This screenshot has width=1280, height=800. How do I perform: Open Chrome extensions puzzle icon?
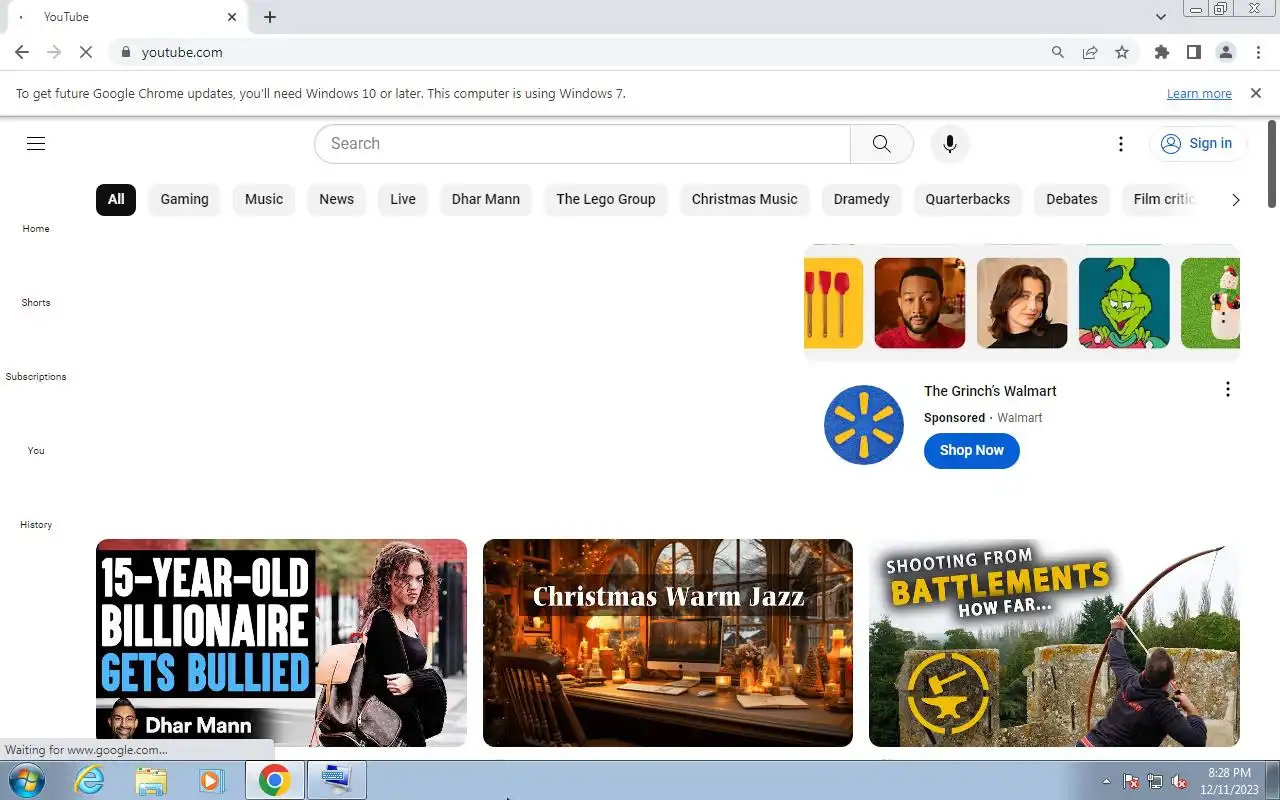(1162, 52)
